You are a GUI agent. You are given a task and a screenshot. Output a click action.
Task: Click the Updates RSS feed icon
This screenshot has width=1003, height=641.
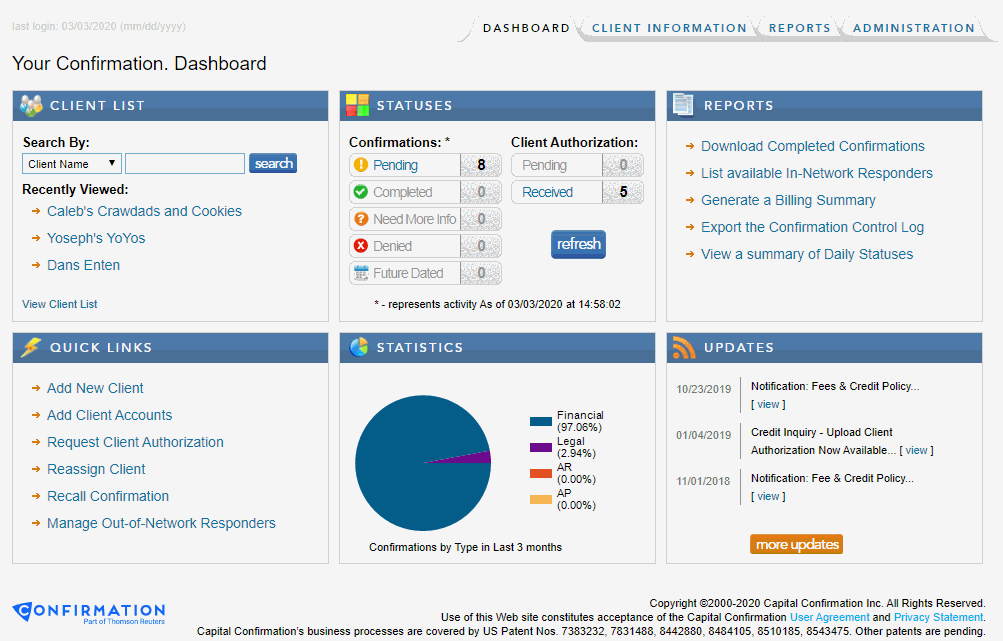click(684, 347)
